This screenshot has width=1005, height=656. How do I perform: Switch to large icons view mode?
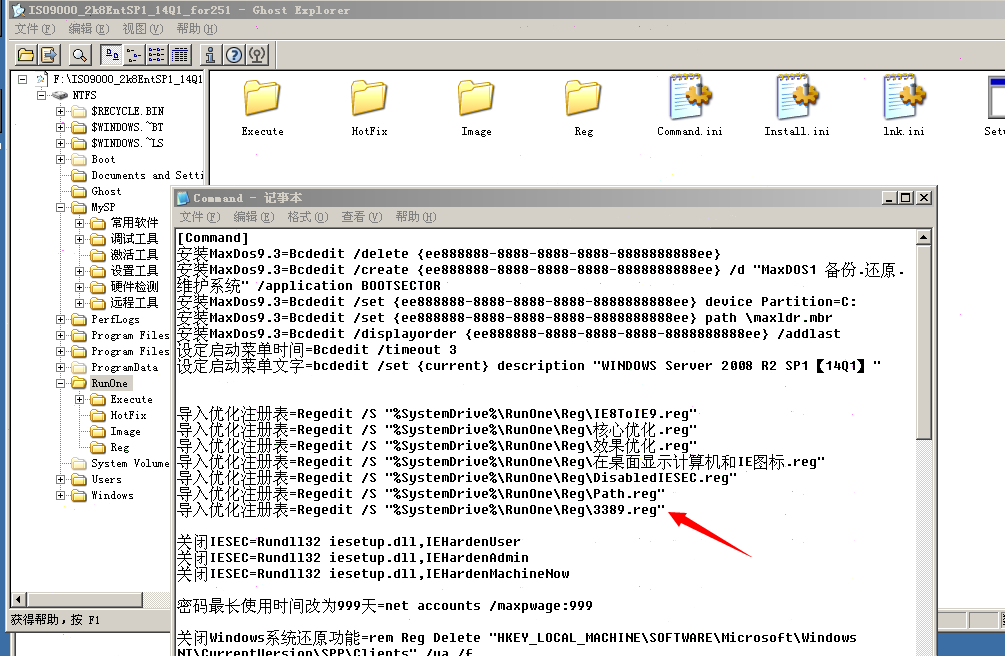click(112, 54)
